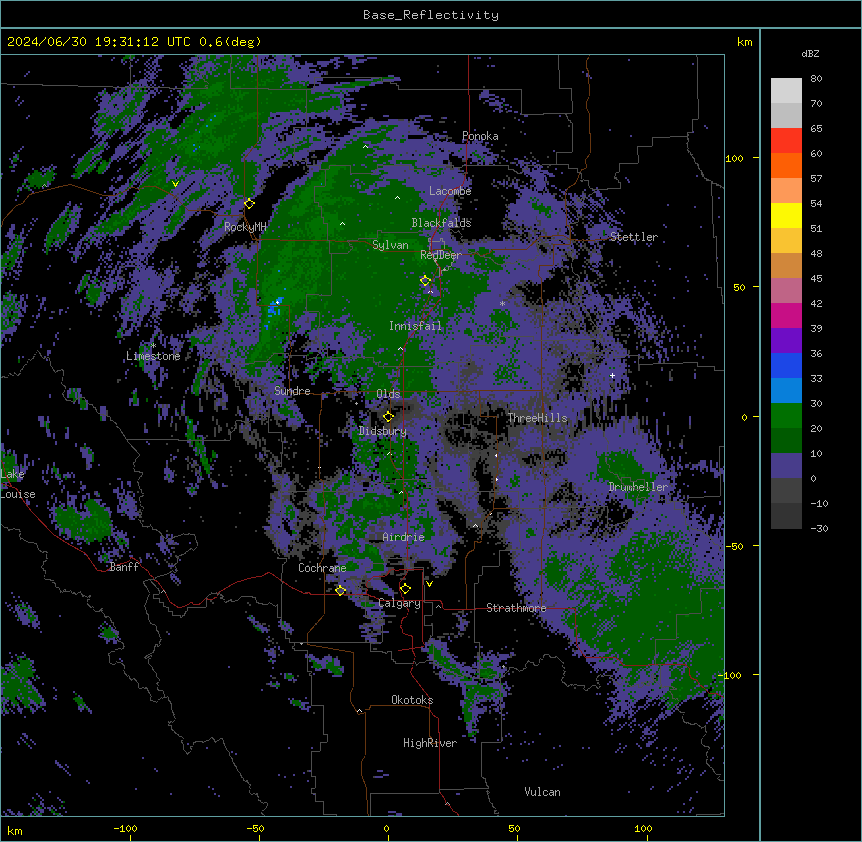
Task: Select the Blackfalds label
Action: 441,223
